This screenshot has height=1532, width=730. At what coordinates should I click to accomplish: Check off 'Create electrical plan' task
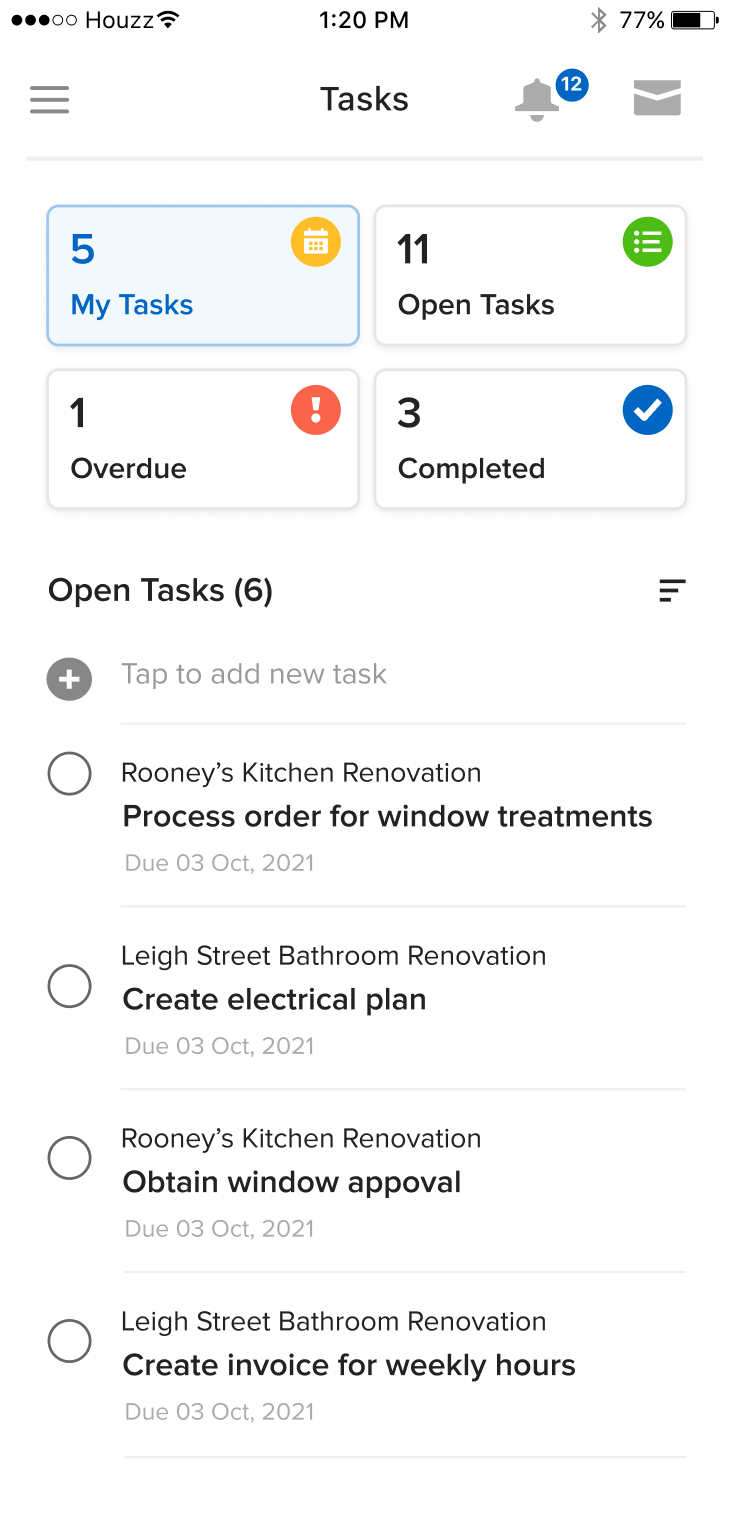tap(70, 986)
